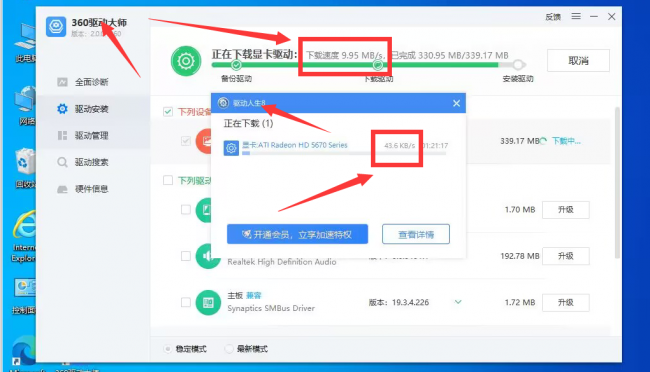This screenshot has height=372, width=650.
Task: Click the 安装驱动 progress step marker
Action: tap(518, 65)
